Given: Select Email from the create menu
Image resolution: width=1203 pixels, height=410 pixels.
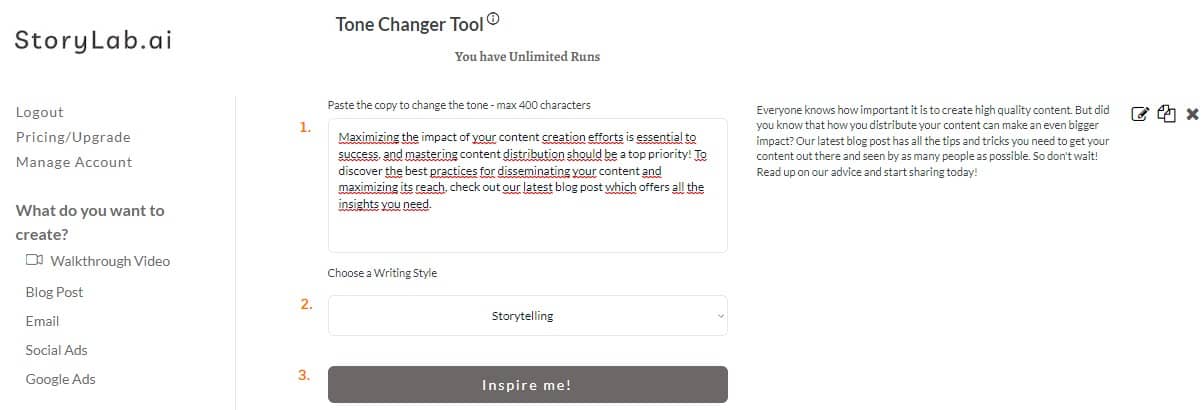Looking at the screenshot, I should pos(43,321).
